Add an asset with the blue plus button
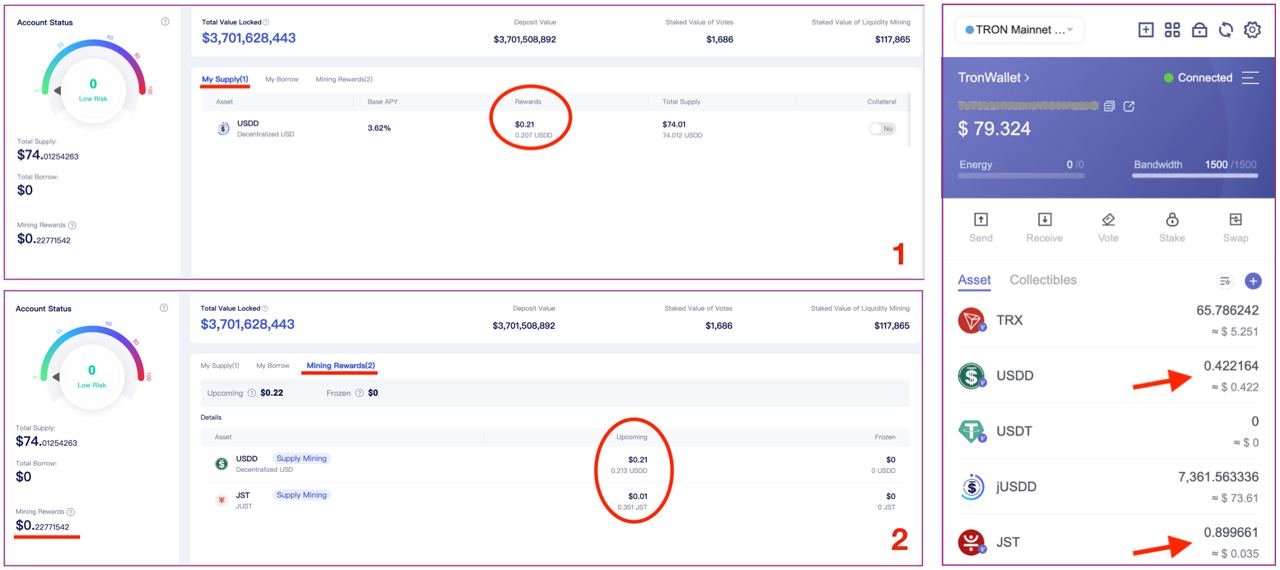The image size is (1280, 570). coord(1253,281)
